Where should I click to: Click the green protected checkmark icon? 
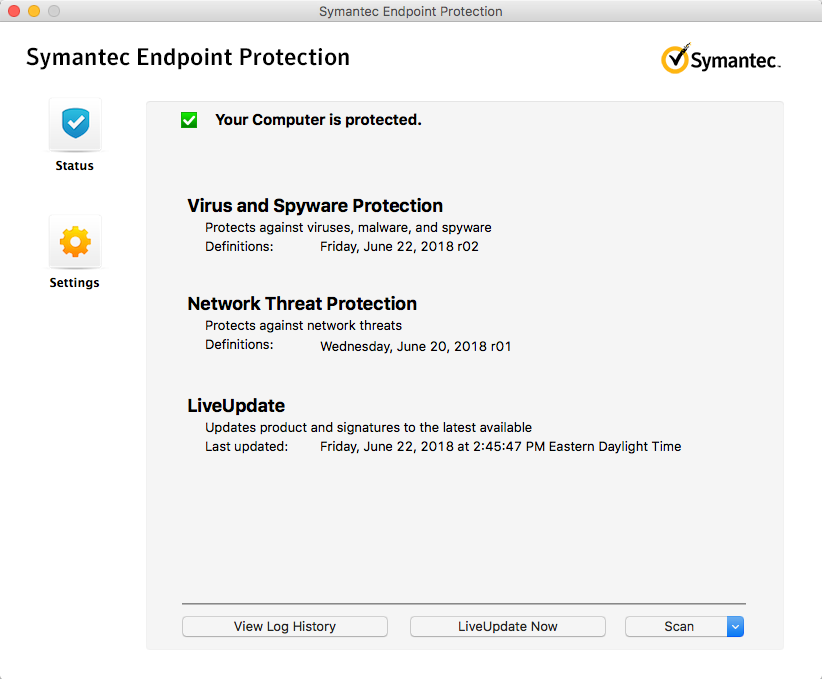[189, 120]
